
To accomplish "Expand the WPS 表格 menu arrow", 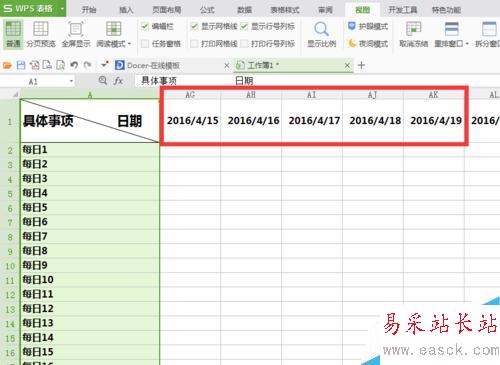I will [x=62, y=8].
